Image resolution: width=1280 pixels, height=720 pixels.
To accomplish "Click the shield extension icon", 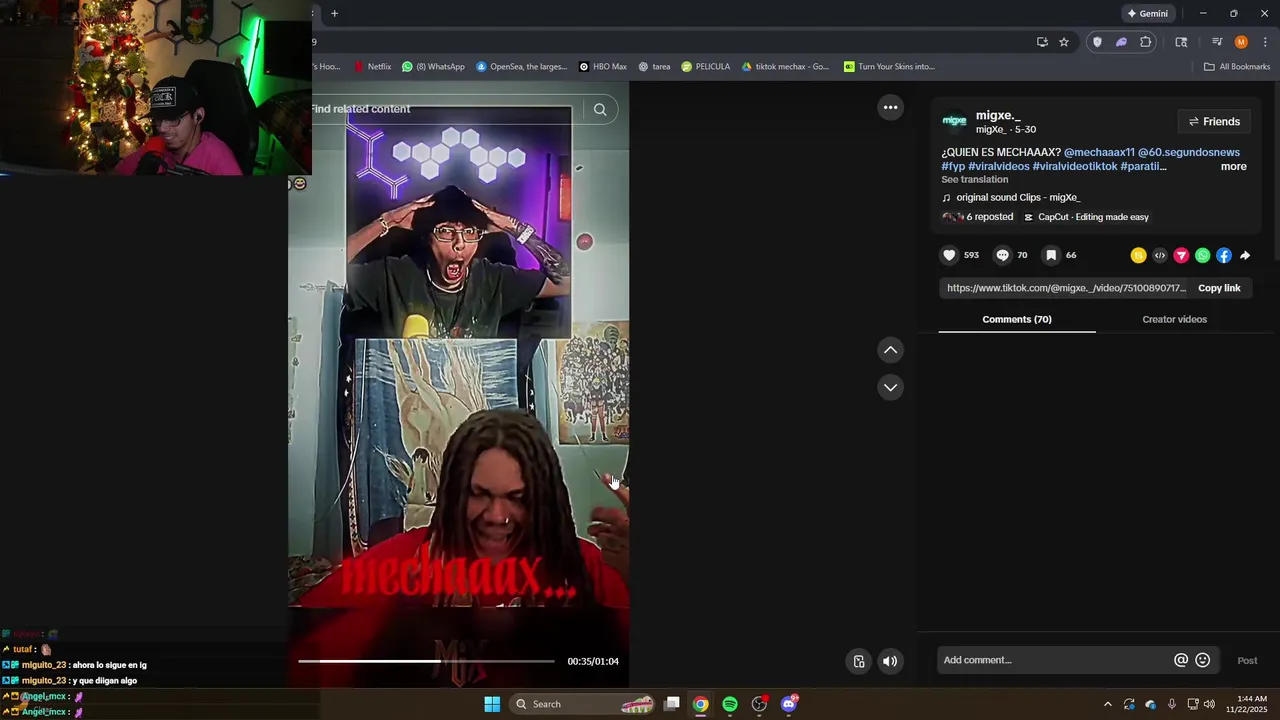I will [1097, 42].
